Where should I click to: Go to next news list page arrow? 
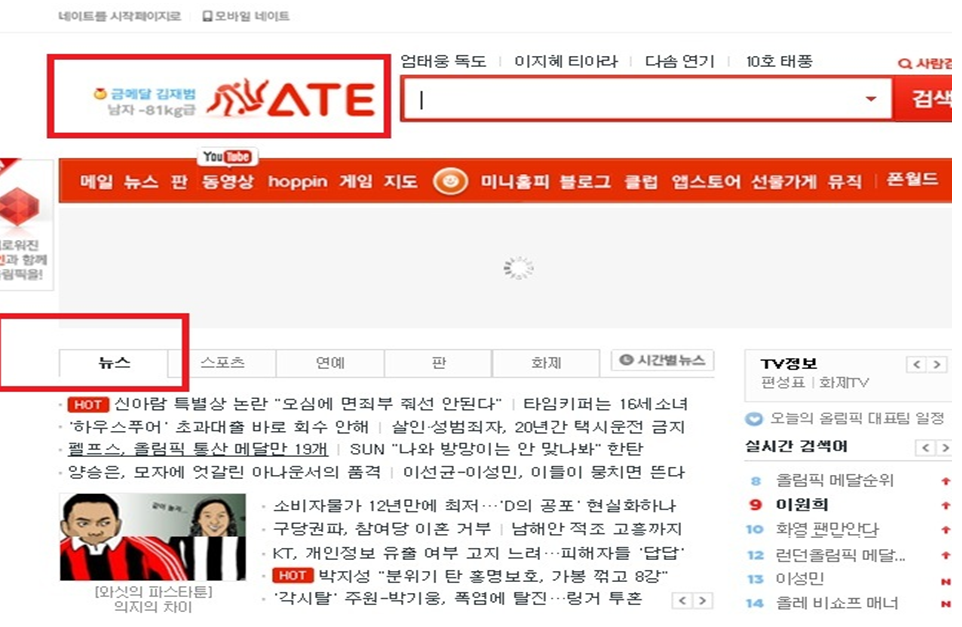(703, 601)
